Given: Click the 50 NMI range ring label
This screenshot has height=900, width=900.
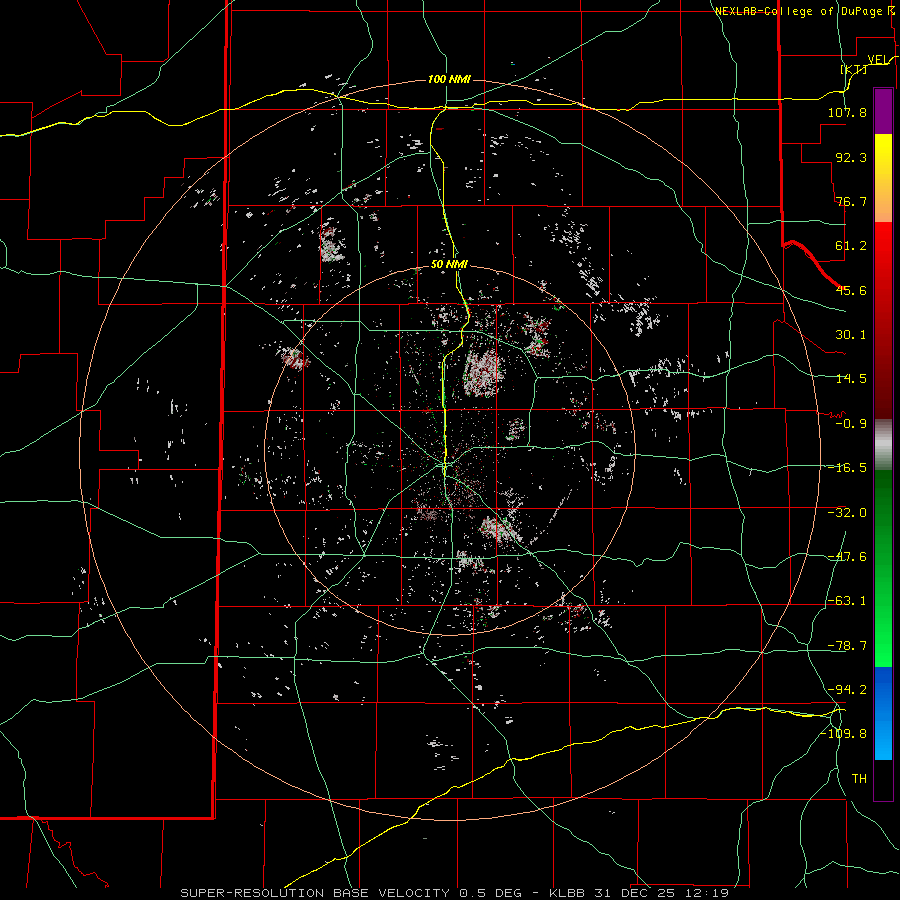Looking at the screenshot, I should [449, 265].
